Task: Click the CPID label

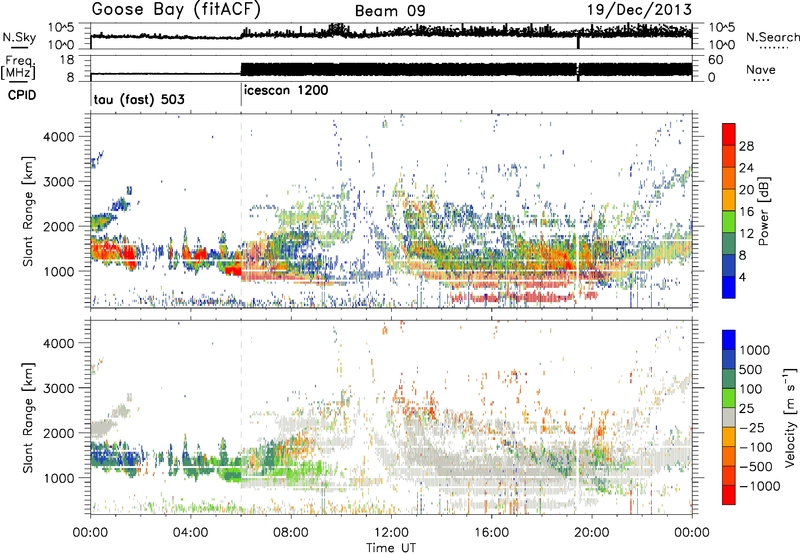Action: (x=22, y=95)
